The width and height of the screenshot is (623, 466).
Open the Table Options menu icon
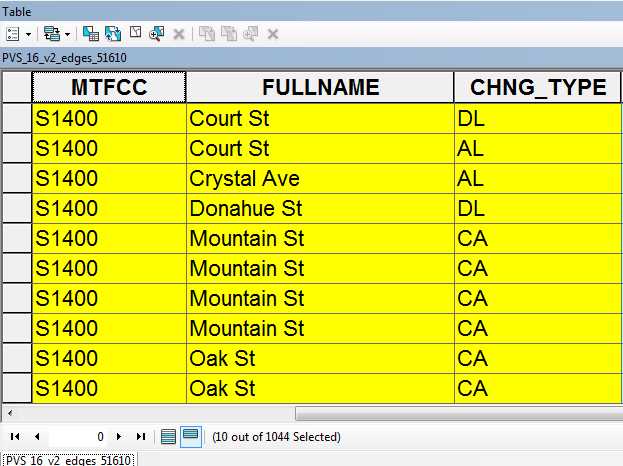pos(11,34)
